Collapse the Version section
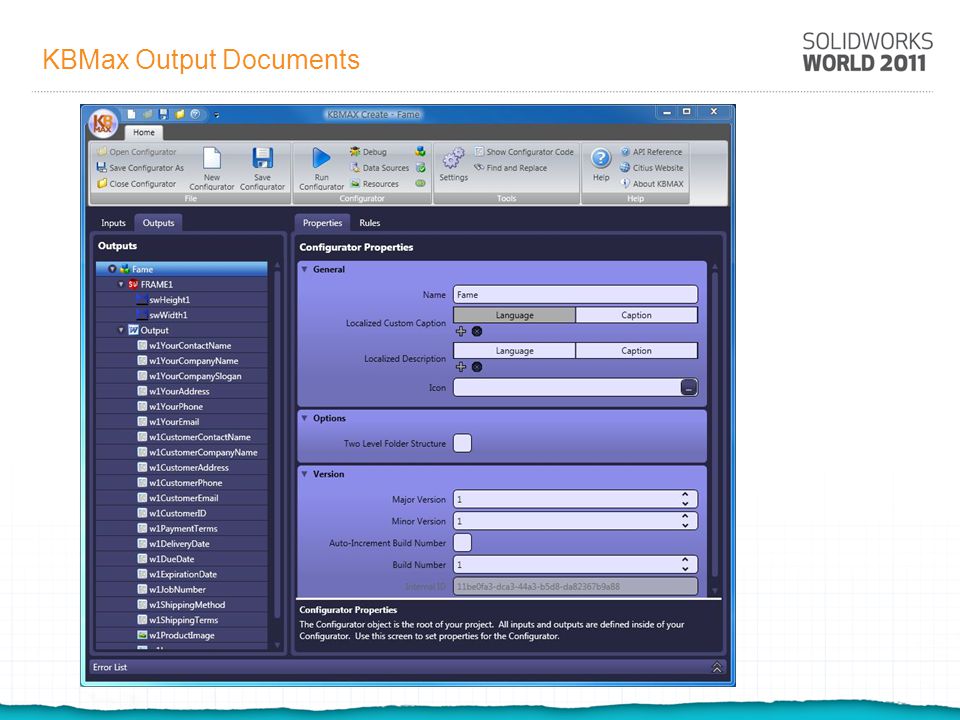Image resolution: width=960 pixels, height=720 pixels. (x=304, y=474)
